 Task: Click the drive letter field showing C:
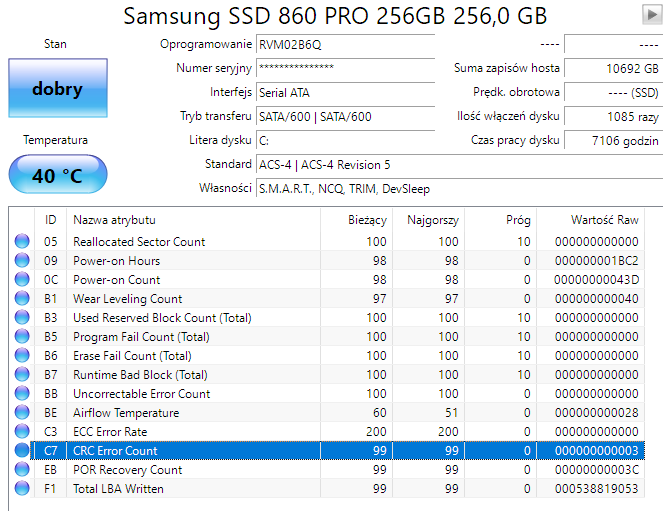[x=345, y=140]
